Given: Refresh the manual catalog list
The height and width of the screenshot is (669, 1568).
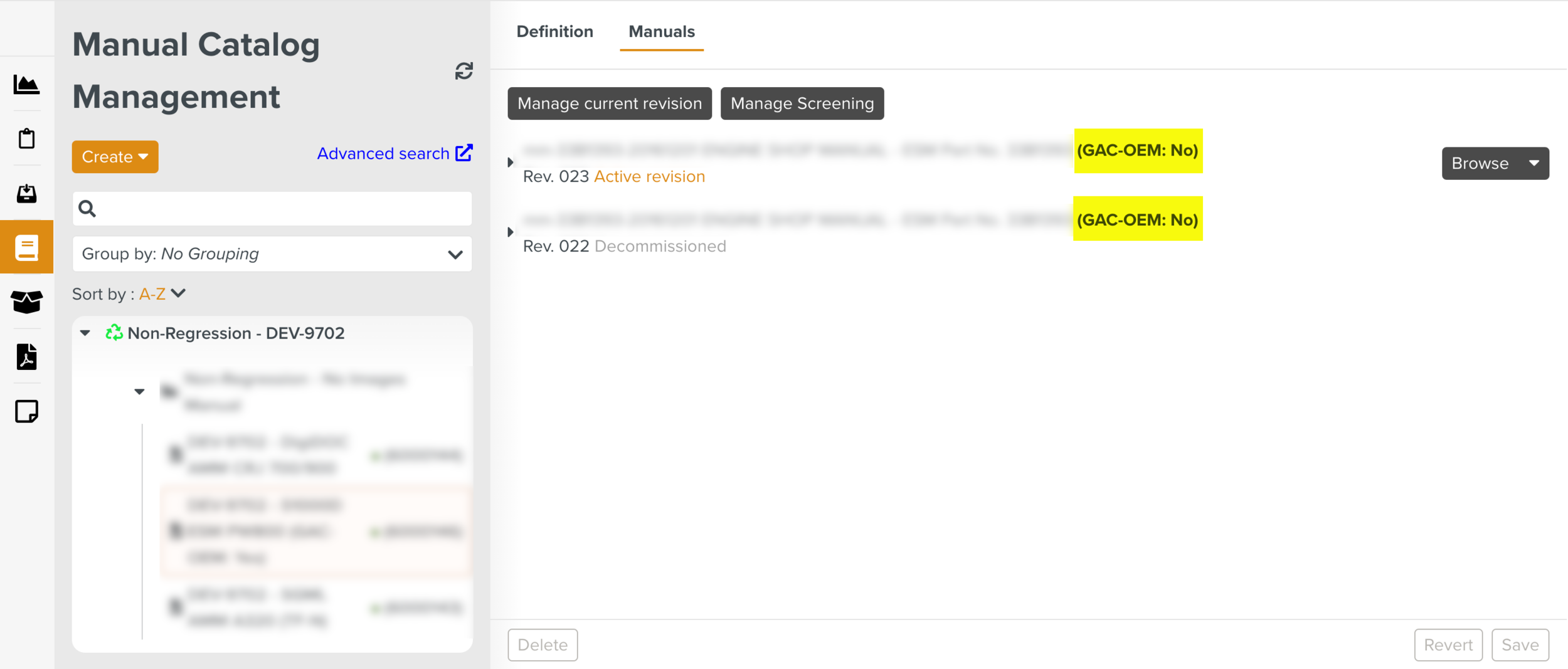Looking at the screenshot, I should [464, 71].
